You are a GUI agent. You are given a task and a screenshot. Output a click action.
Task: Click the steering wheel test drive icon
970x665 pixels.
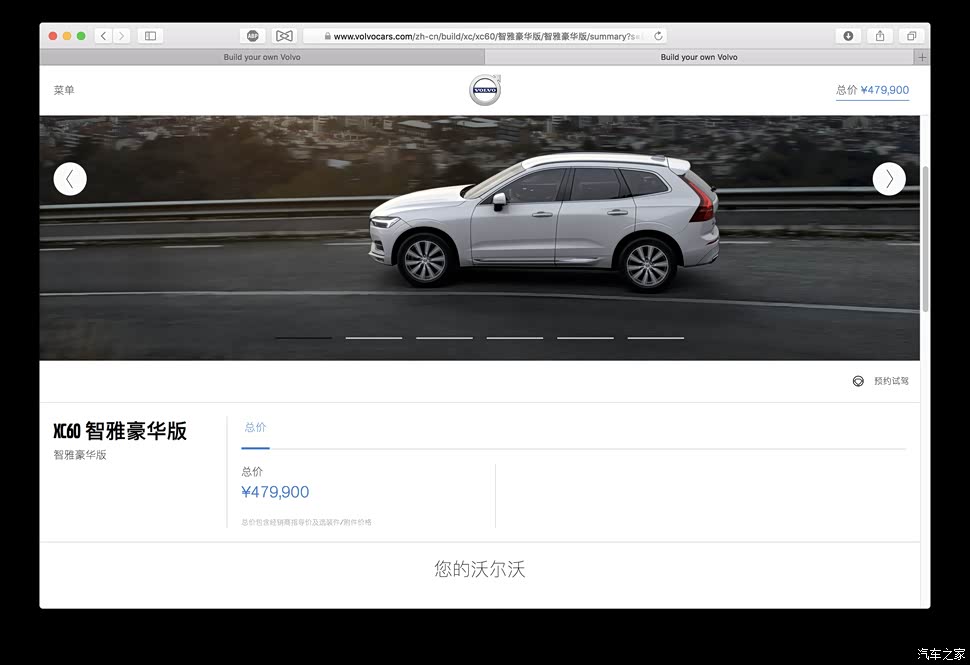coord(858,381)
